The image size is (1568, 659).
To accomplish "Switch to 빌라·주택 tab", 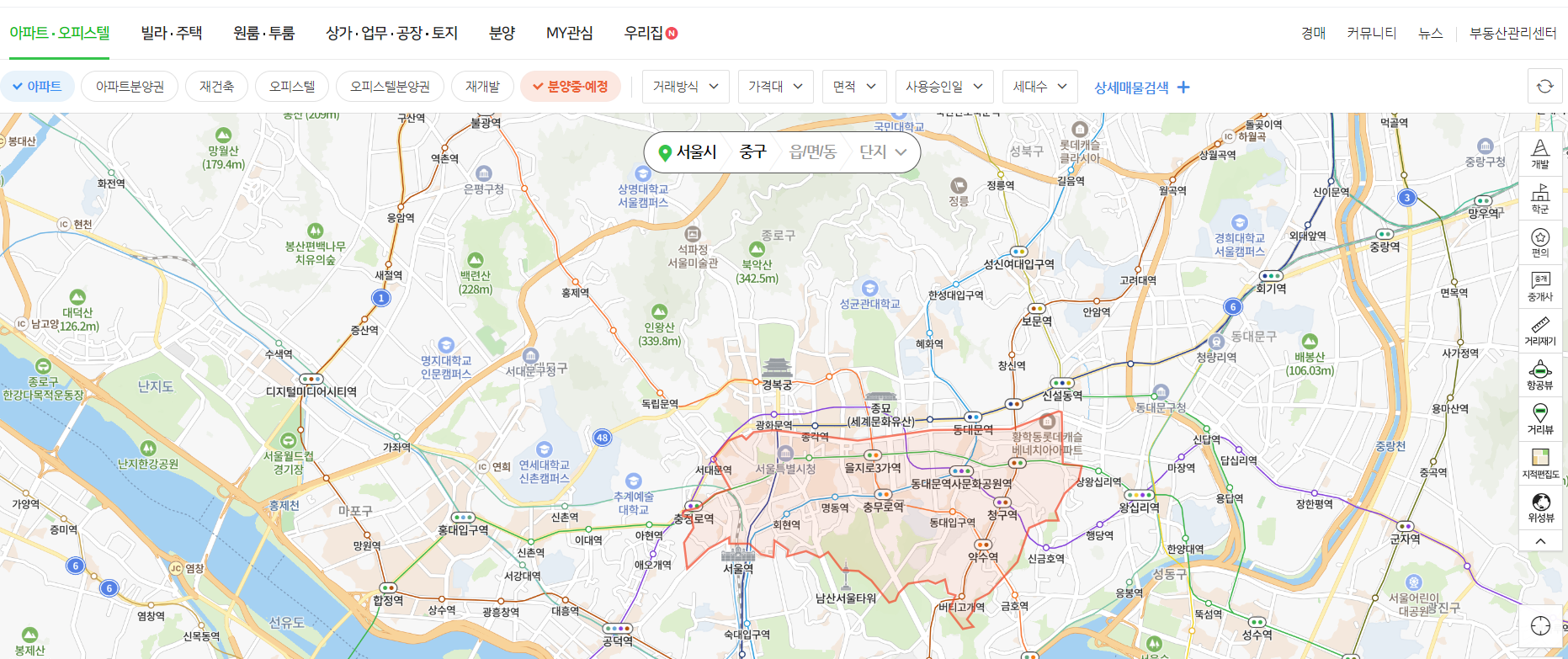I will pyautogui.click(x=172, y=33).
